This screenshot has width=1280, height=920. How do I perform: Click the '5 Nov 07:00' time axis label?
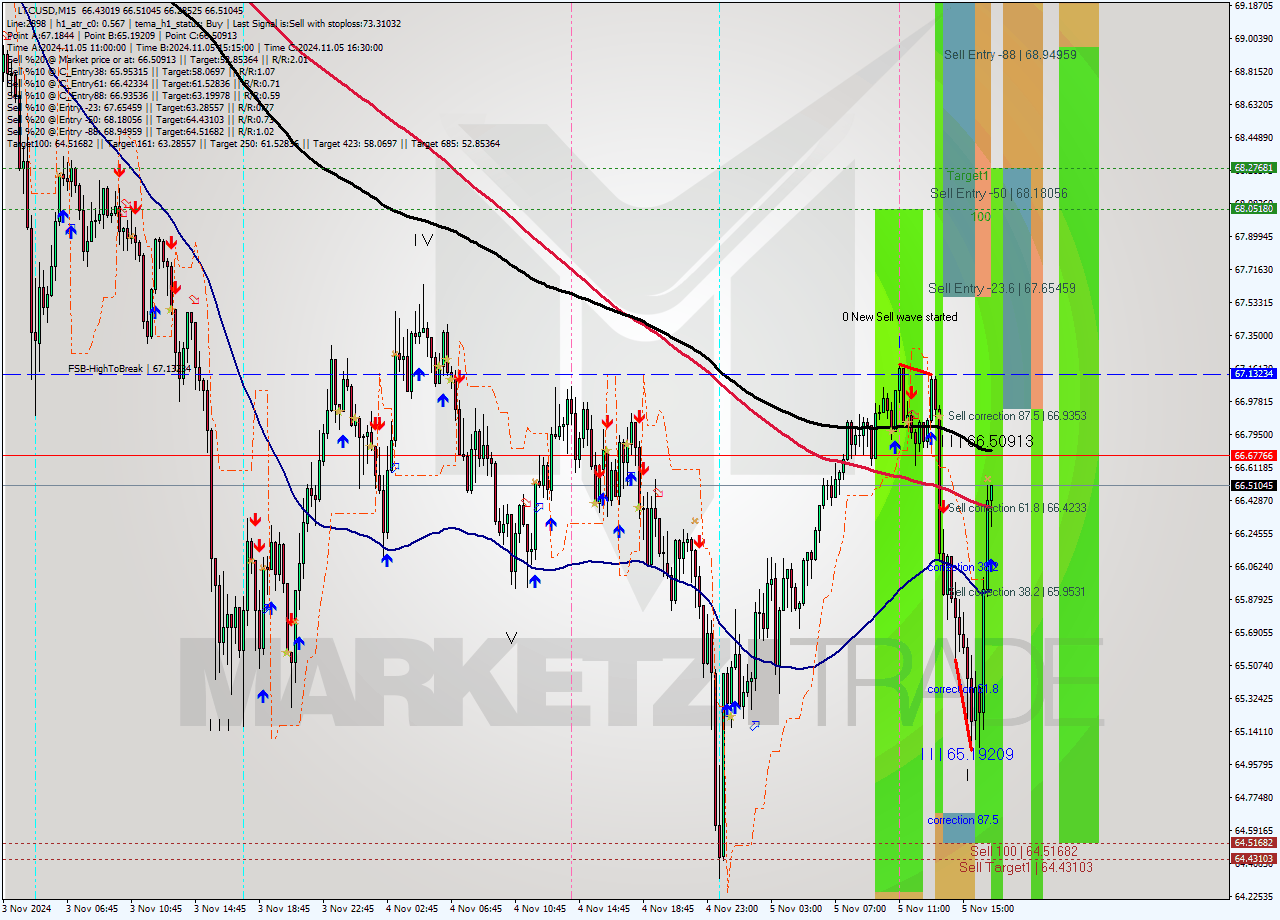click(860, 909)
